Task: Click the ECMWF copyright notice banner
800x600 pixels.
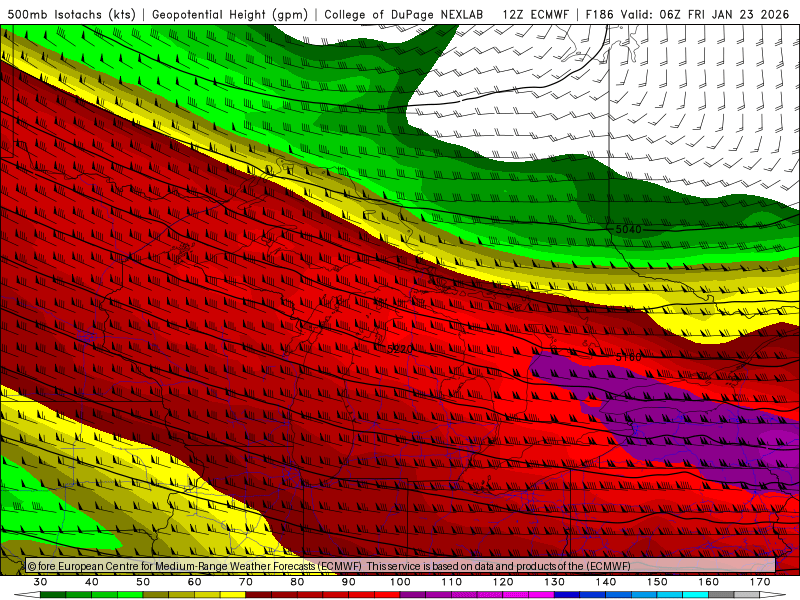Action: pyautogui.click(x=401, y=565)
